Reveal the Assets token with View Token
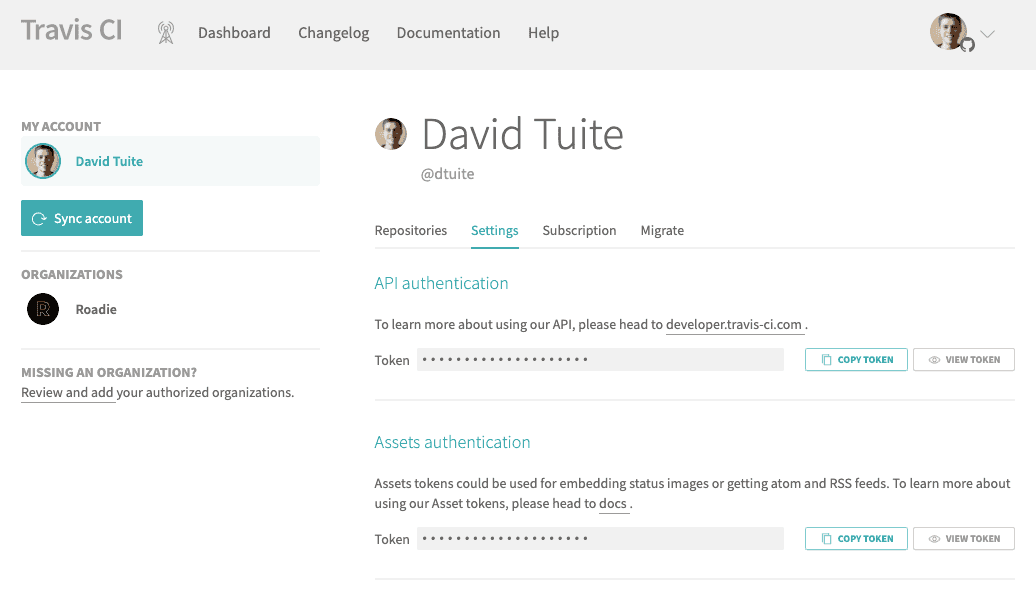 click(963, 539)
